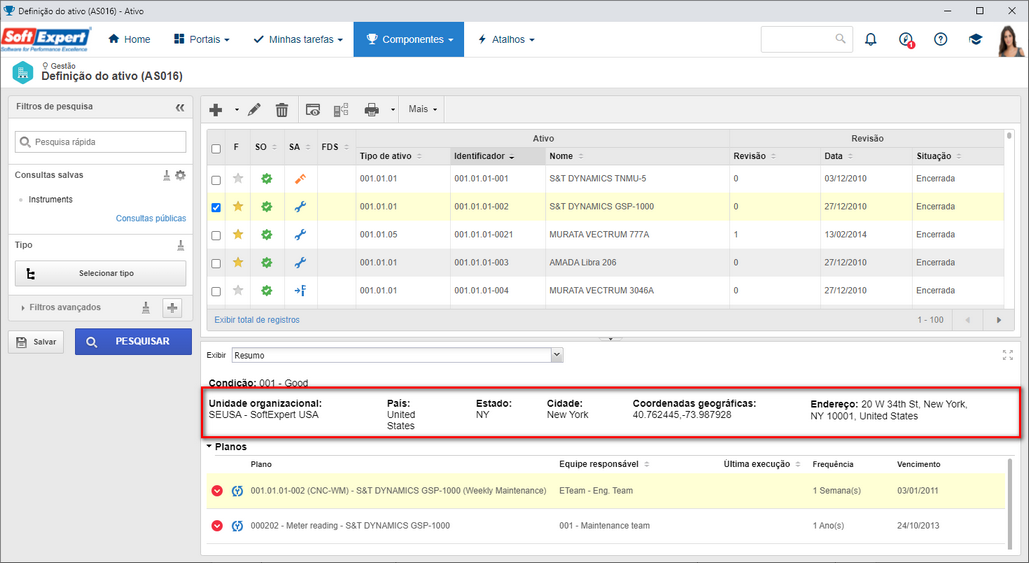Clear the Tipo filter with the broom icon
1029x563 pixels.
point(180,245)
